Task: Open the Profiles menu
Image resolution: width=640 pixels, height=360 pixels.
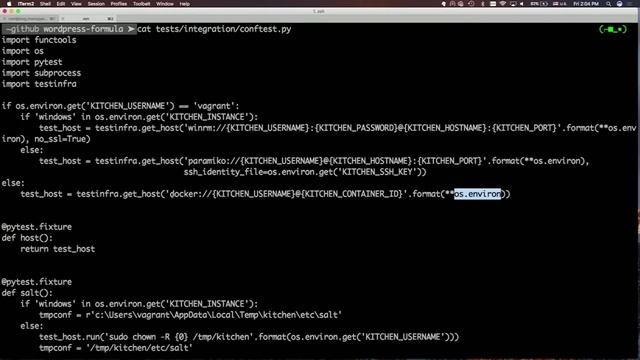Action: 119,4
